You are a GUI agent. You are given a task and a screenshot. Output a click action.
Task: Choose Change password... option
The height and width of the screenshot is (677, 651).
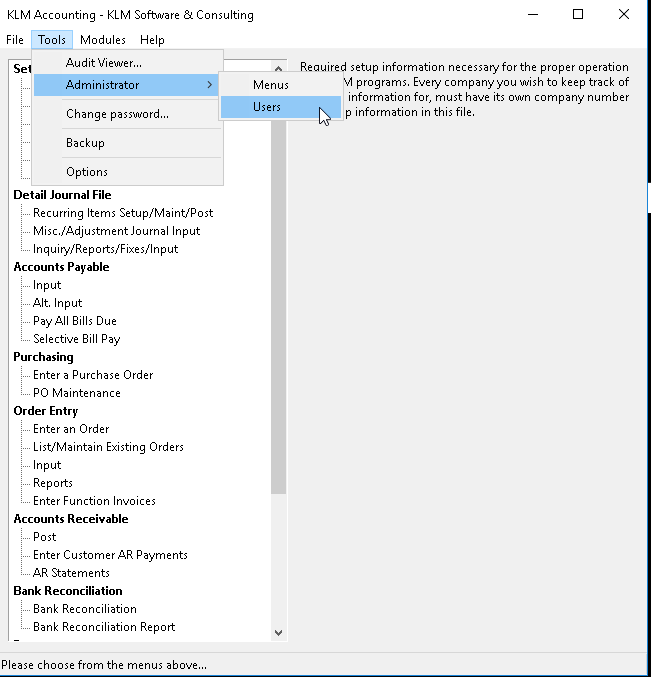click(x=127, y=114)
